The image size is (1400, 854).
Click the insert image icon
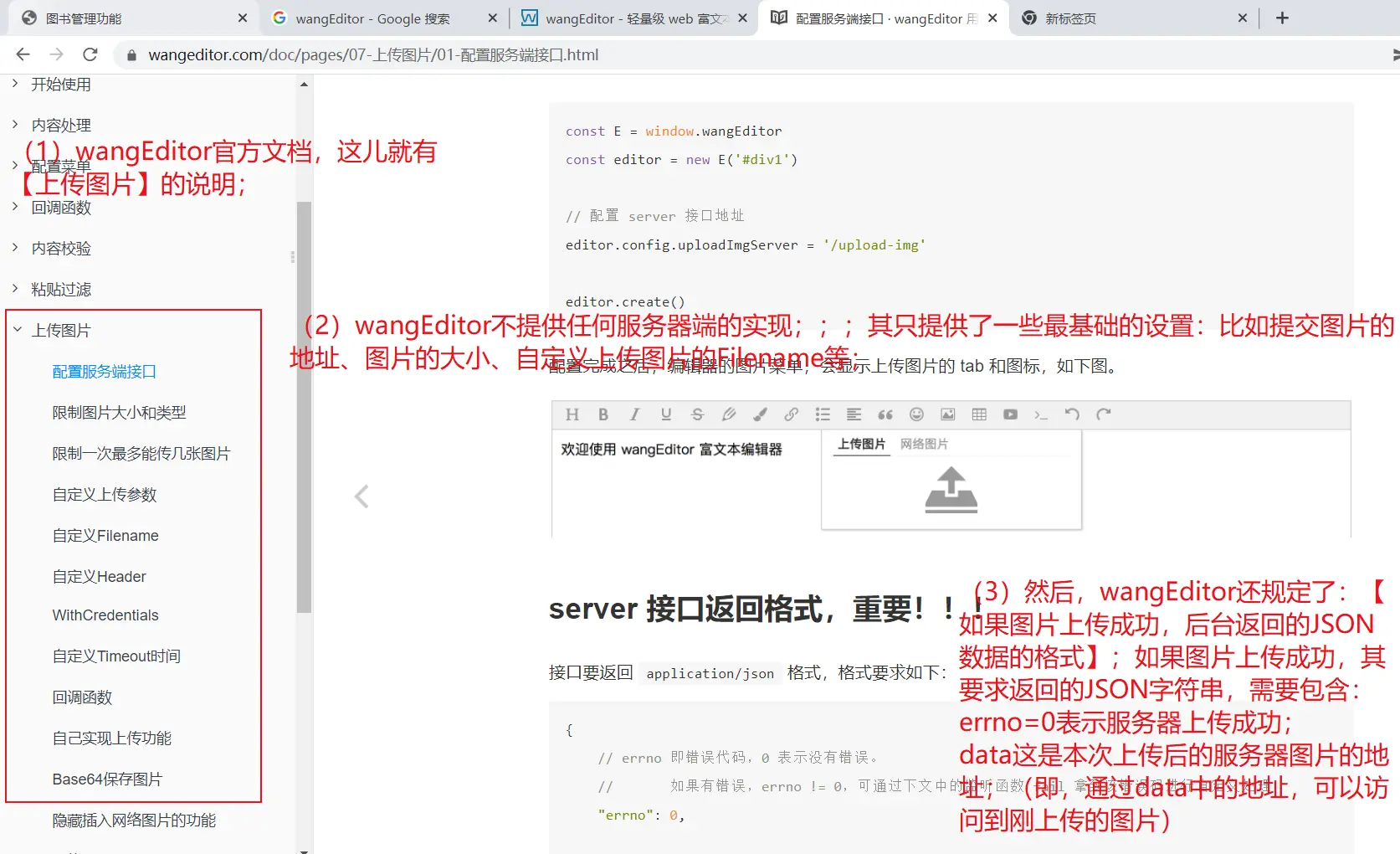(x=948, y=414)
